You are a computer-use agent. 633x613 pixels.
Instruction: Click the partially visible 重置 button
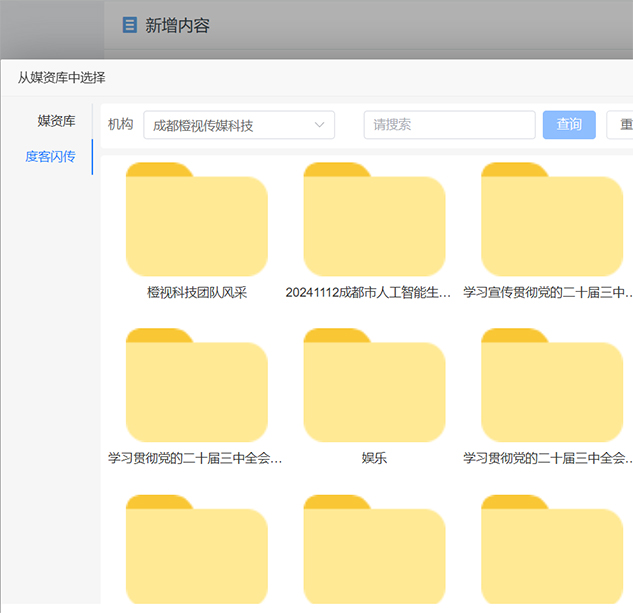620,125
